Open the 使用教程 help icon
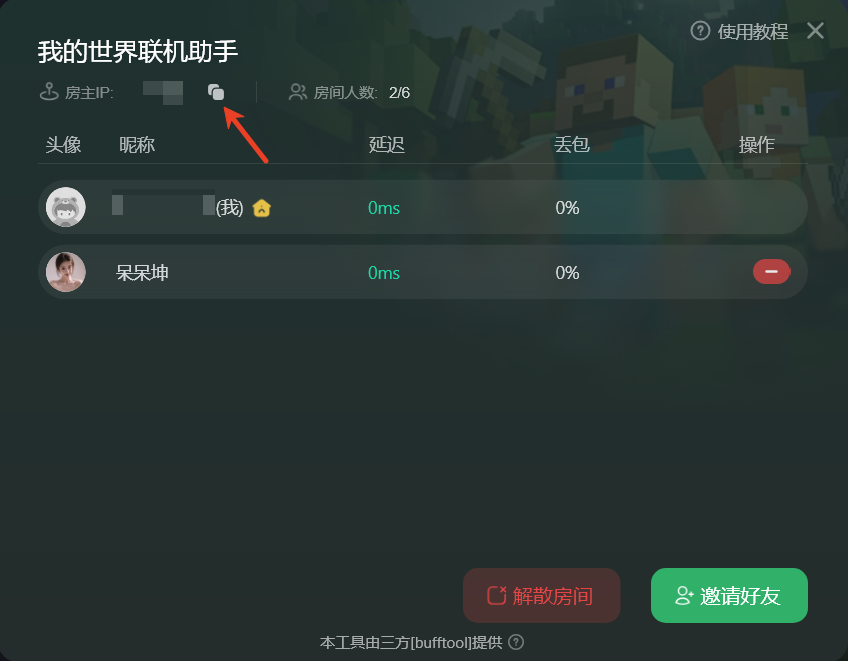The width and height of the screenshot is (849, 661). [700, 31]
